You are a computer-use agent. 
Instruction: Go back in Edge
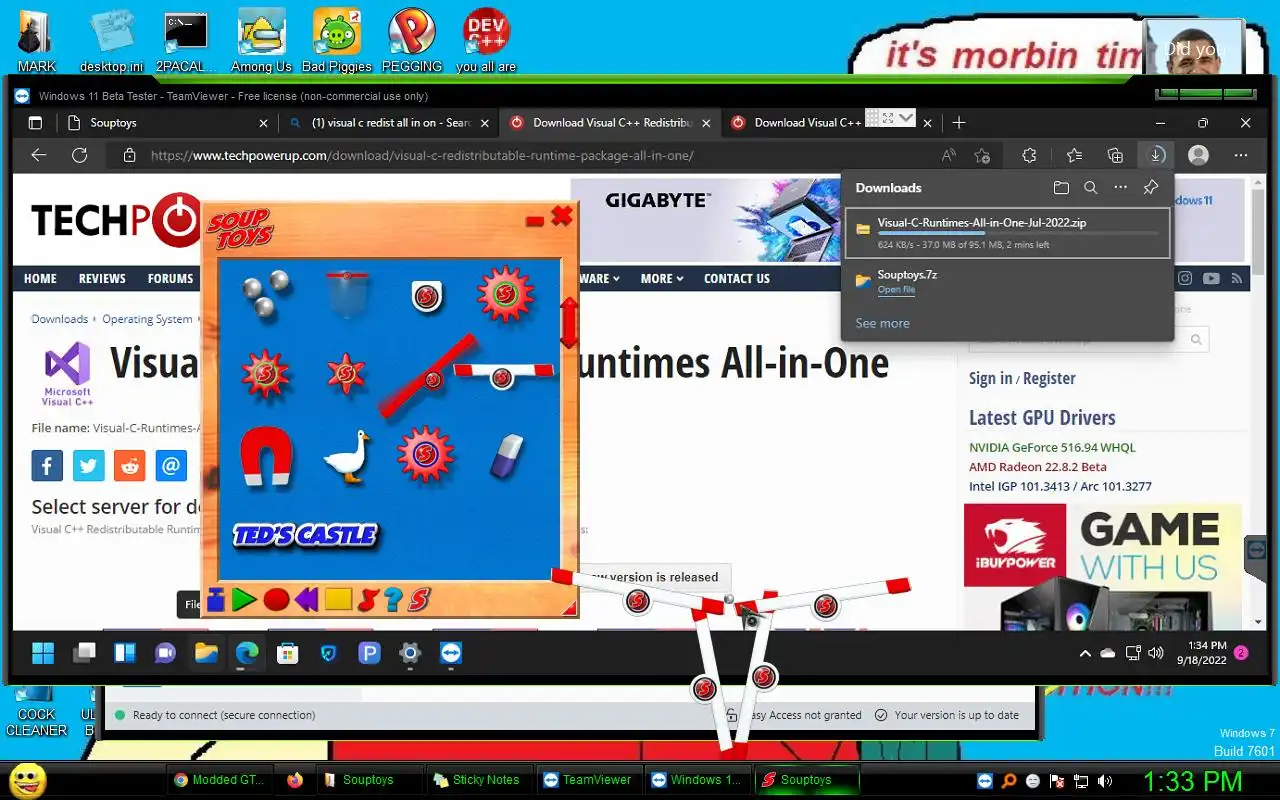[x=38, y=155]
